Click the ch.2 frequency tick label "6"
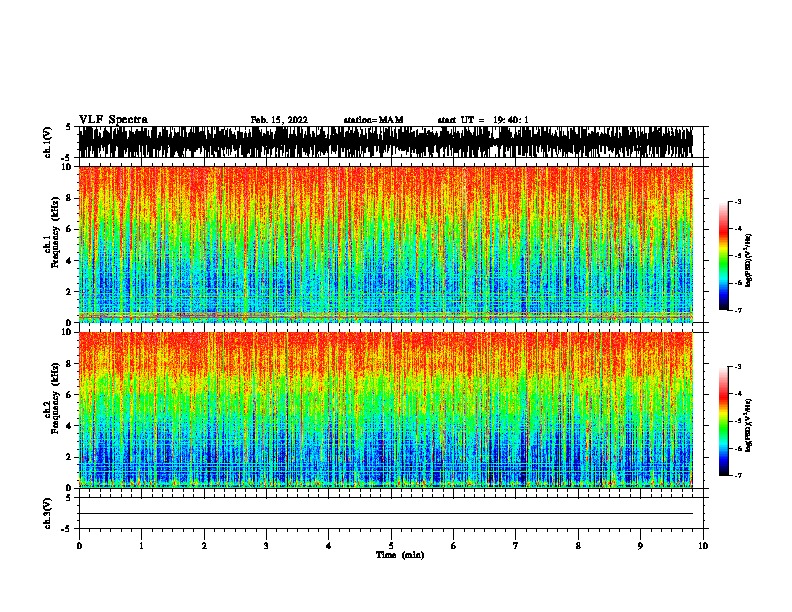Screen dimensions: 792x612 point(69,394)
